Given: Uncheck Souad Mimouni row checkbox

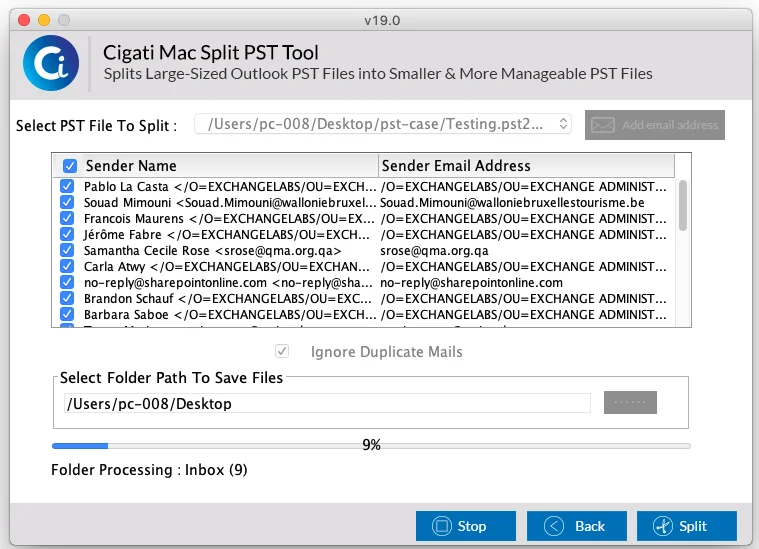Looking at the screenshot, I should (x=67, y=202).
